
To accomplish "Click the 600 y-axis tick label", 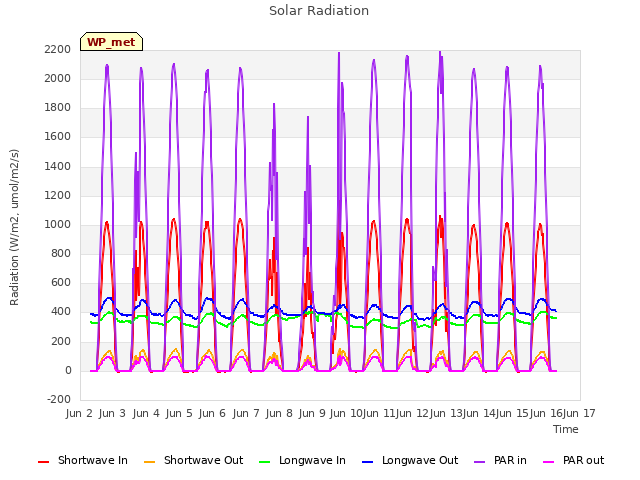I will [x=61, y=282].
